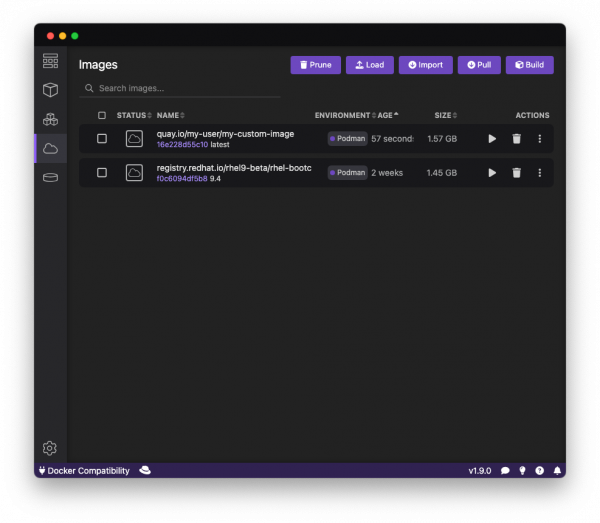
Task: Open kebab menu for my-custom-image row
Action: (x=540, y=138)
